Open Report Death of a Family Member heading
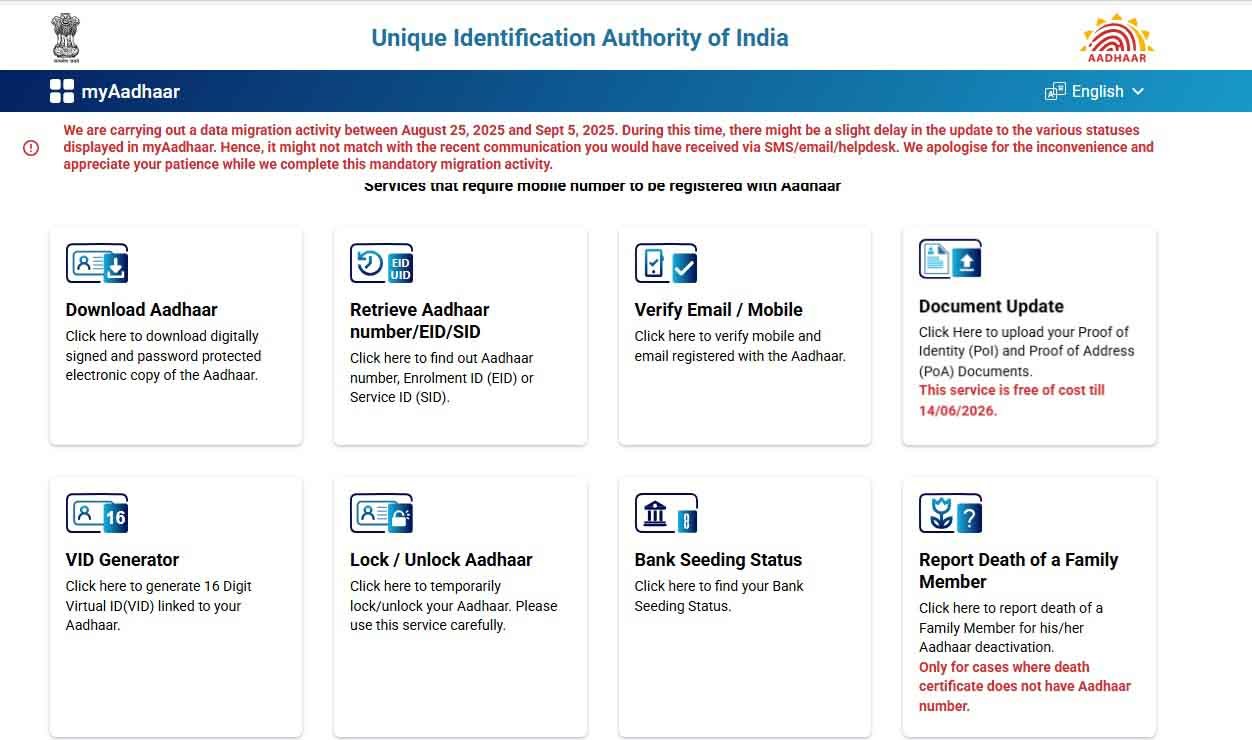Screen dimensions: 1252x740 pyautogui.click(x=1018, y=571)
